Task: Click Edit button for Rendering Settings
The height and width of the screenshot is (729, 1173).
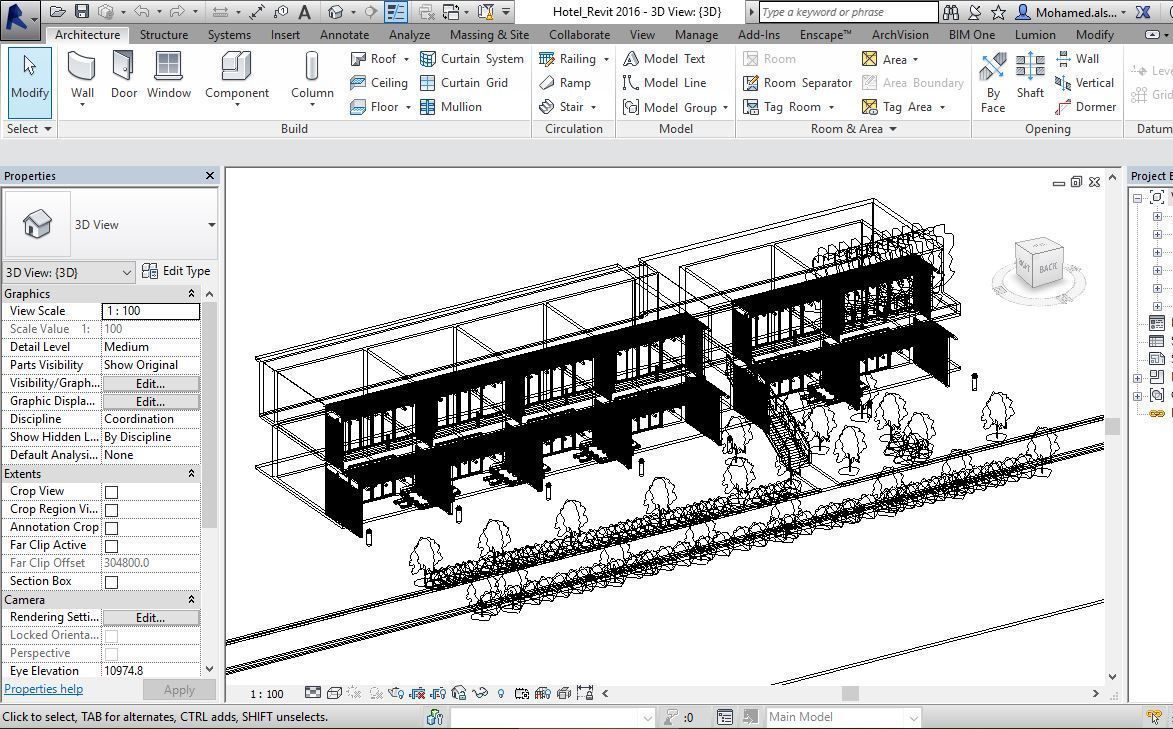Action: pos(150,617)
